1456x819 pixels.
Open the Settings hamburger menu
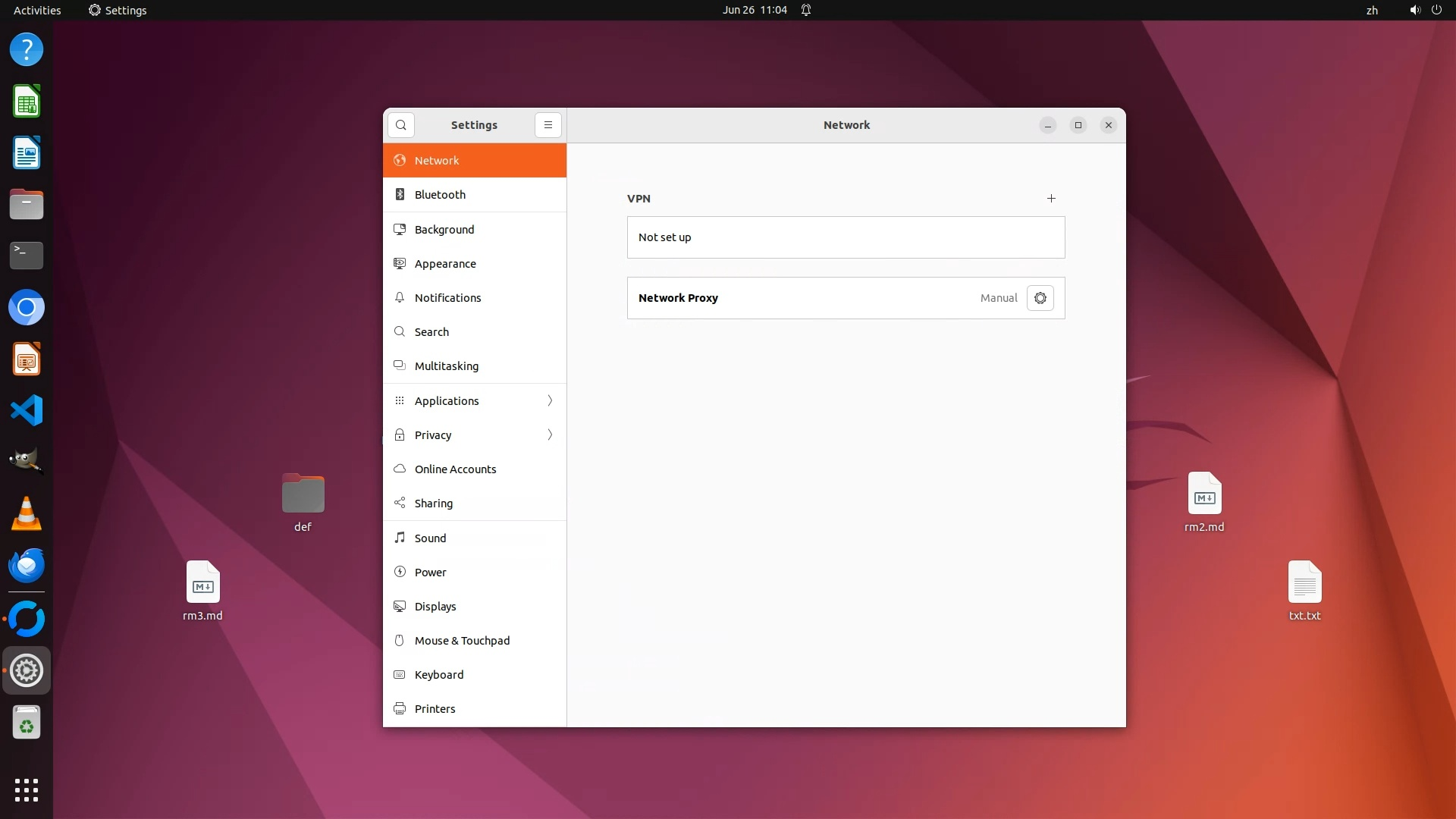548,125
